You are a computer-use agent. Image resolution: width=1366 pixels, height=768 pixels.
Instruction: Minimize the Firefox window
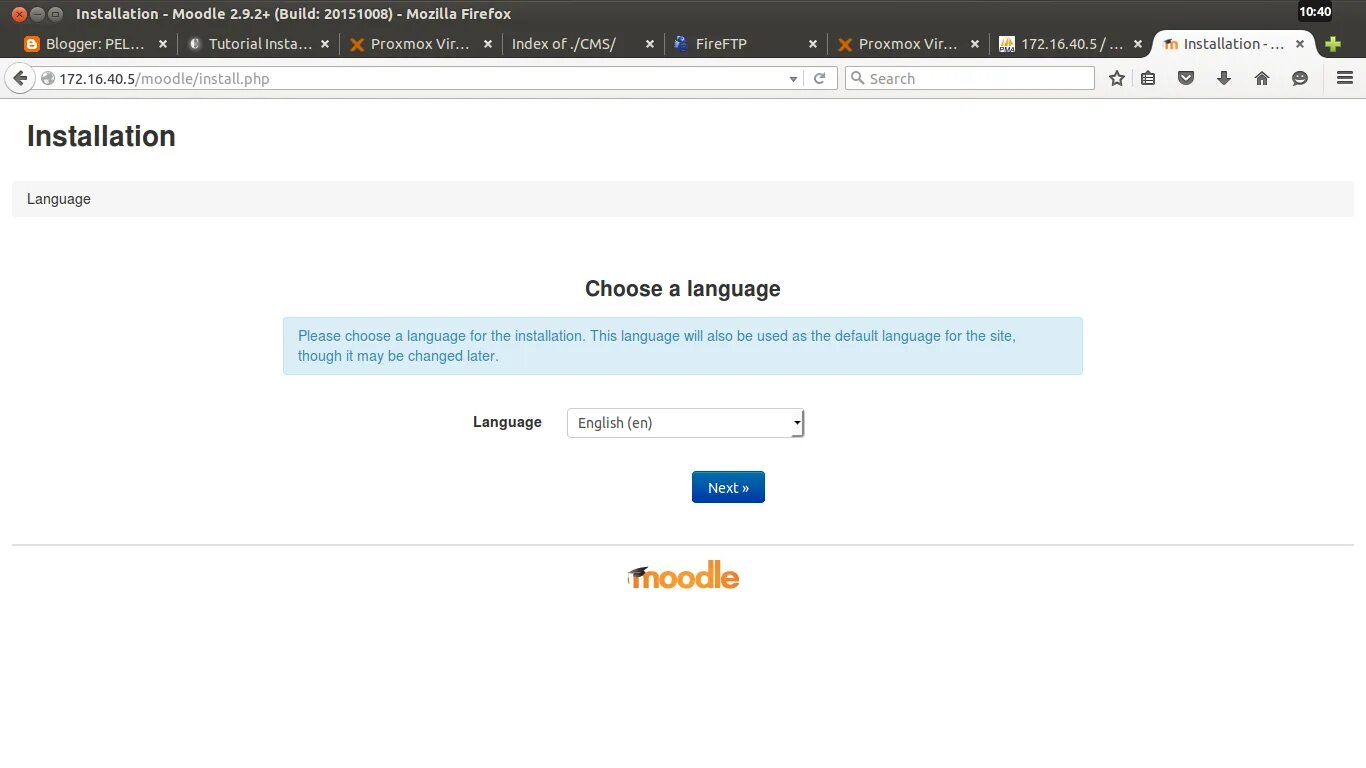pyautogui.click(x=37, y=14)
